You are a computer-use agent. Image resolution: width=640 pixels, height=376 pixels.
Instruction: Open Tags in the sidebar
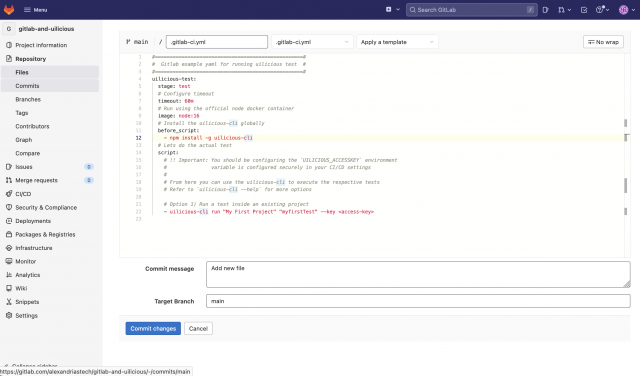[x=22, y=113]
